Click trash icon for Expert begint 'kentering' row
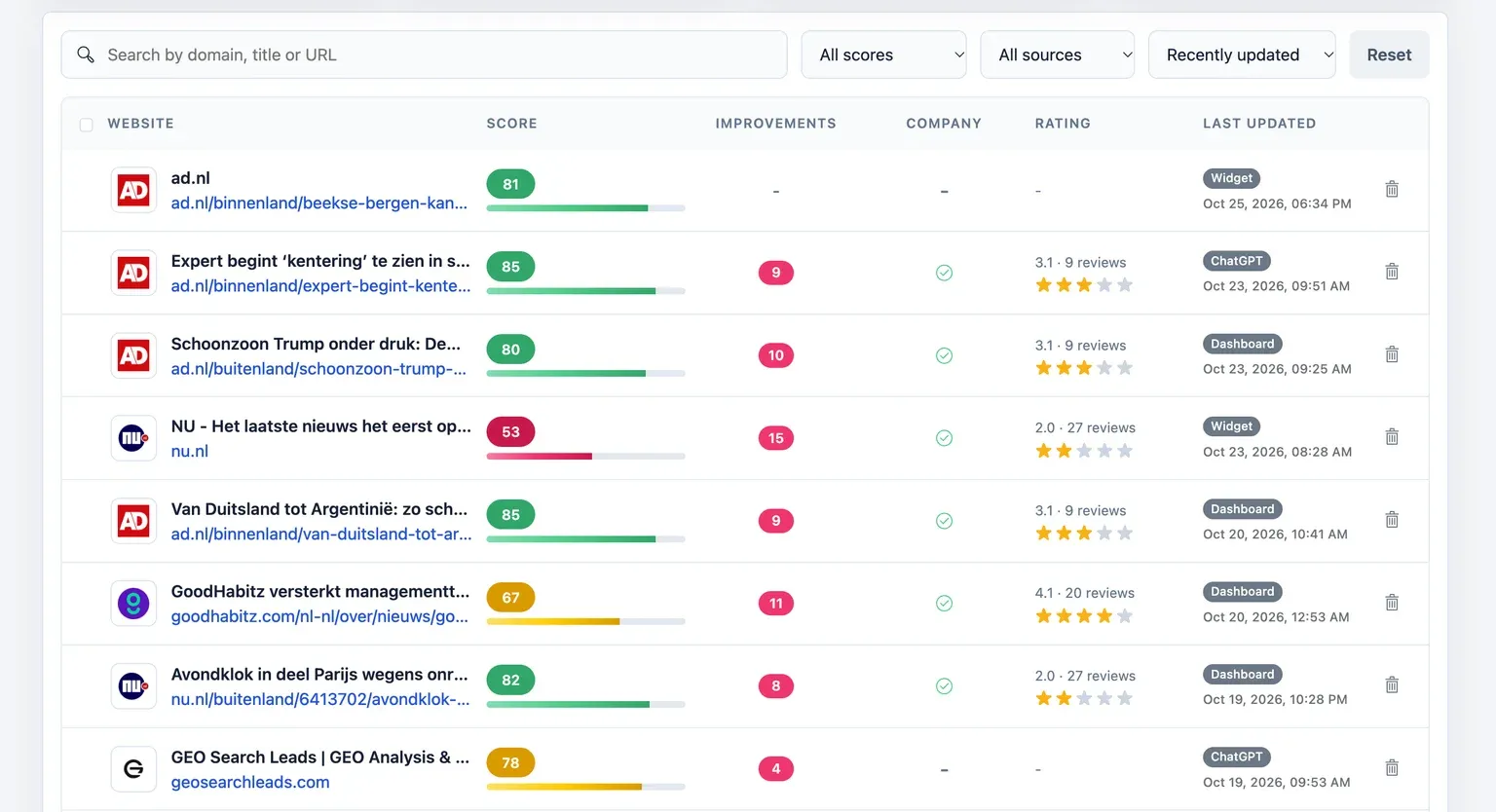The width and height of the screenshot is (1496, 812). click(1392, 272)
